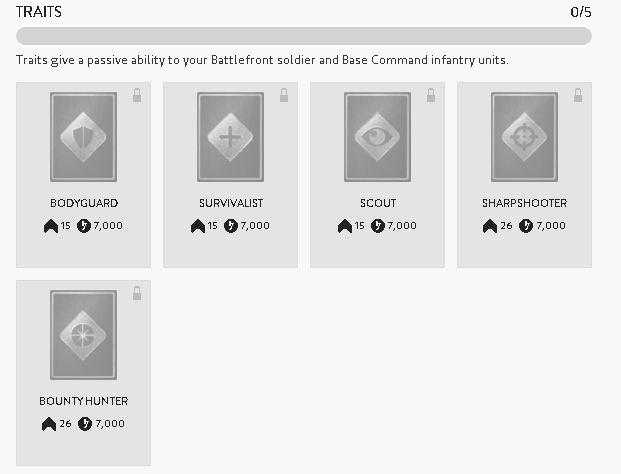Click the Traits progress bar
Screen dimensions: 621x474
point(303,36)
